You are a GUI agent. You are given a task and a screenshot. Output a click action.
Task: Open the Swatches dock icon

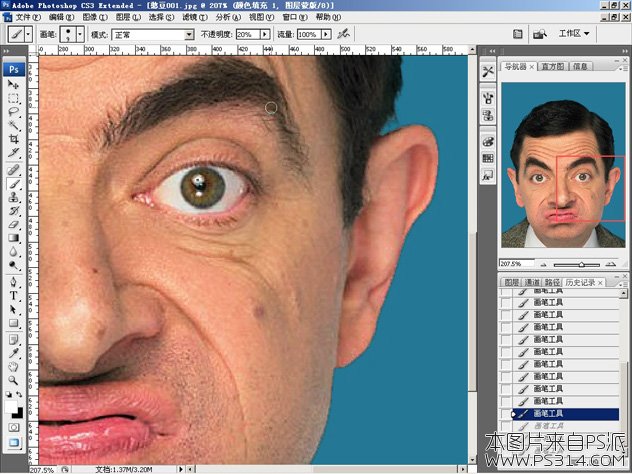488,158
